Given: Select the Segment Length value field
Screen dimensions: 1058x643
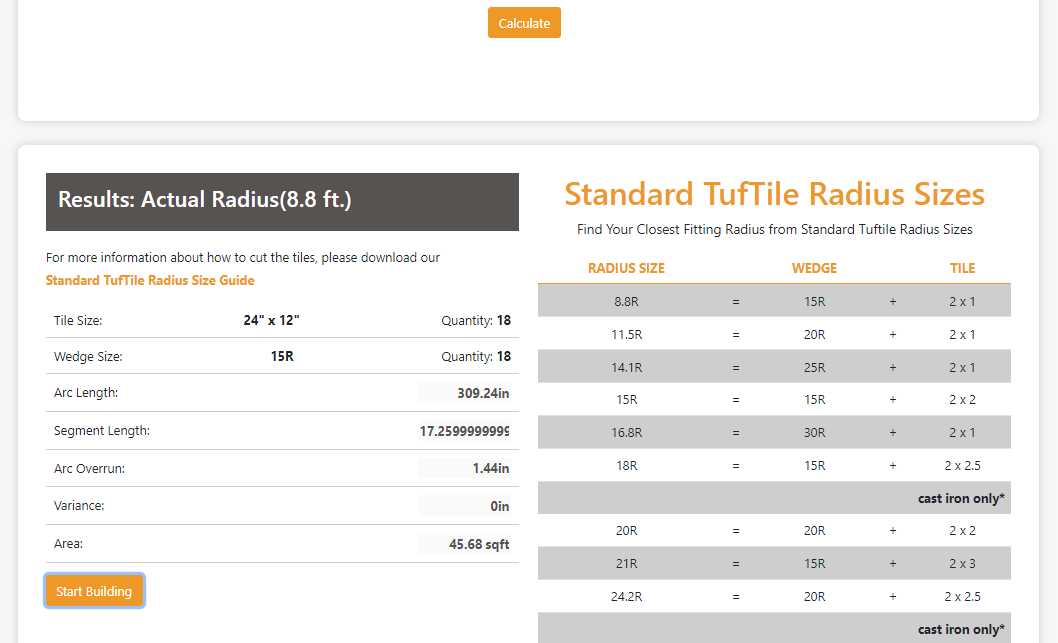Looking at the screenshot, I should (x=464, y=430).
